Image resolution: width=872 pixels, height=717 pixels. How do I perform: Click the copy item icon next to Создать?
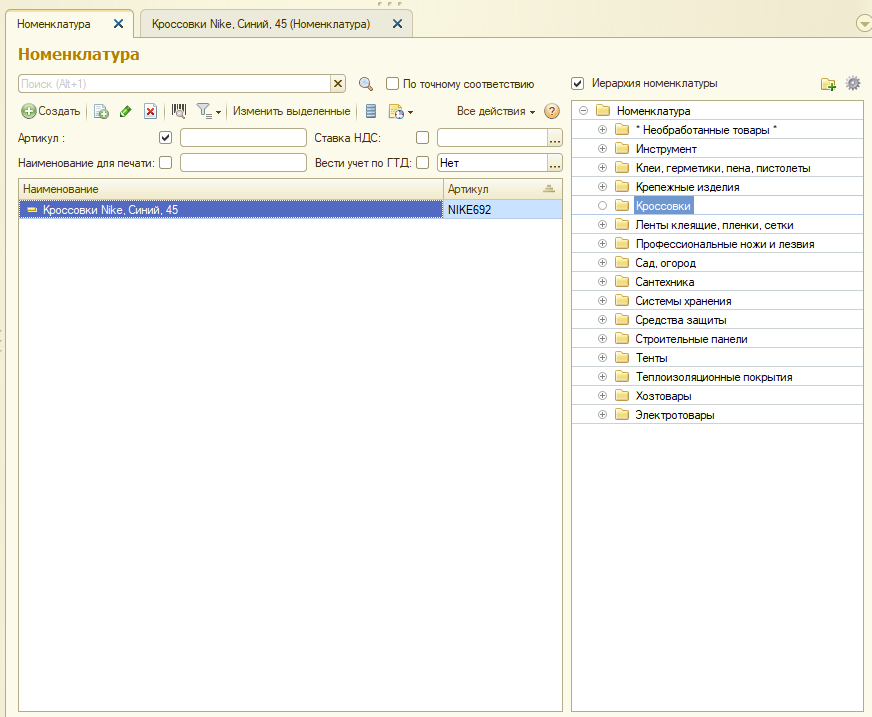(101, 112)
